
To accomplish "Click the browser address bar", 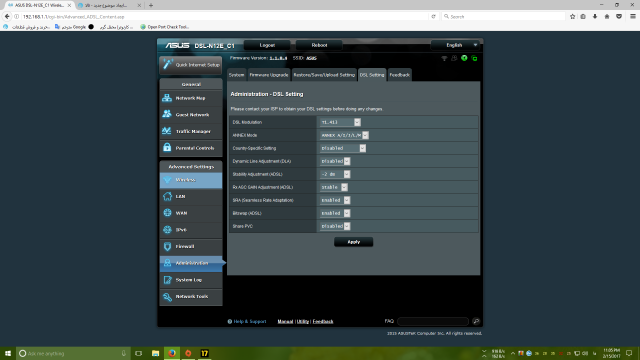I will (x=224, y=17).
